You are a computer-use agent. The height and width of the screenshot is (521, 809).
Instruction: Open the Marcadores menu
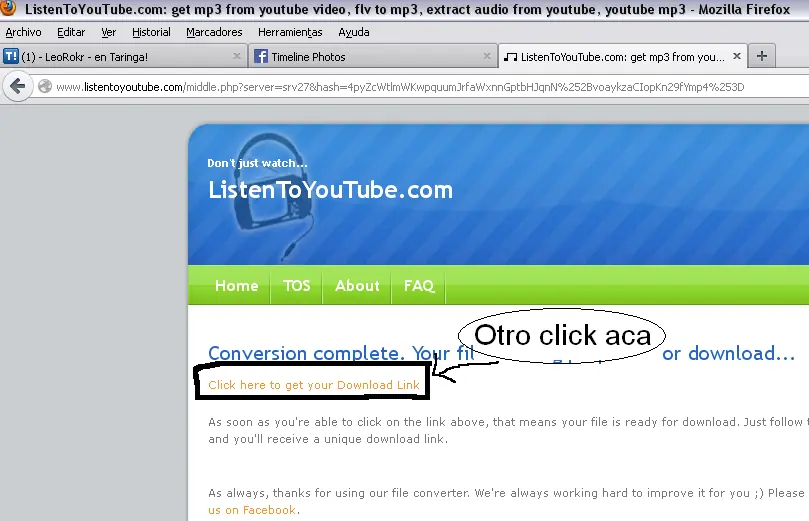(x=214, y=32)
